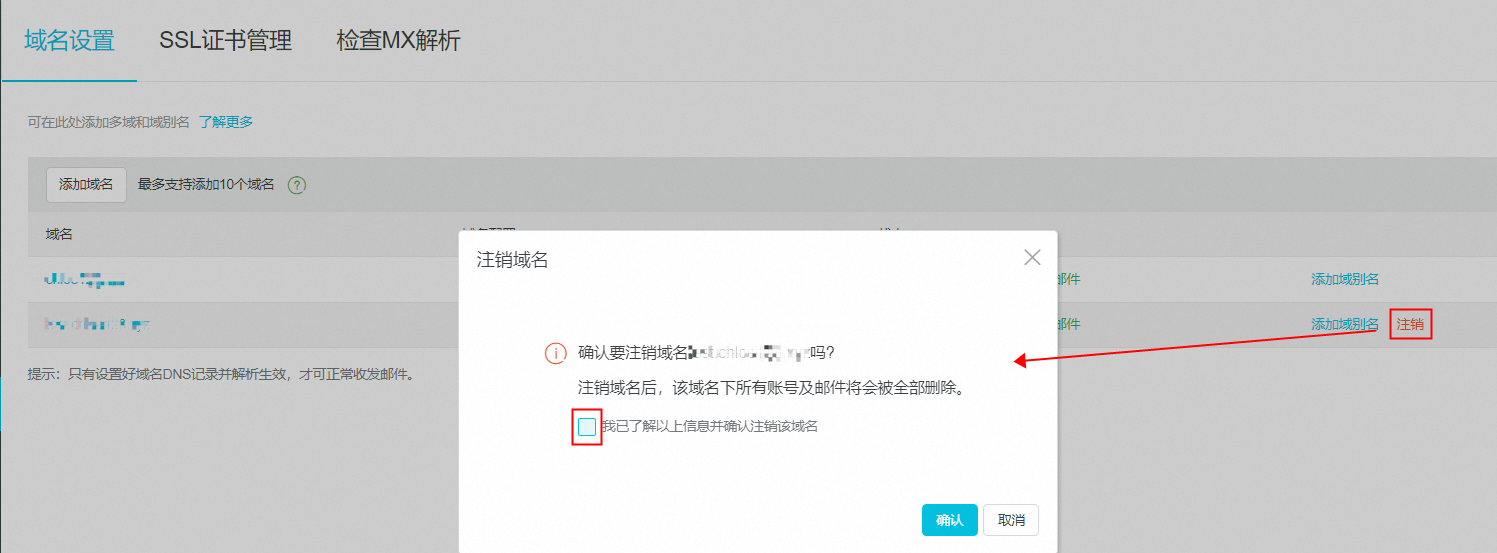
Task: Click the green 邮件 text in second row
Action: tap(1068, 324)
